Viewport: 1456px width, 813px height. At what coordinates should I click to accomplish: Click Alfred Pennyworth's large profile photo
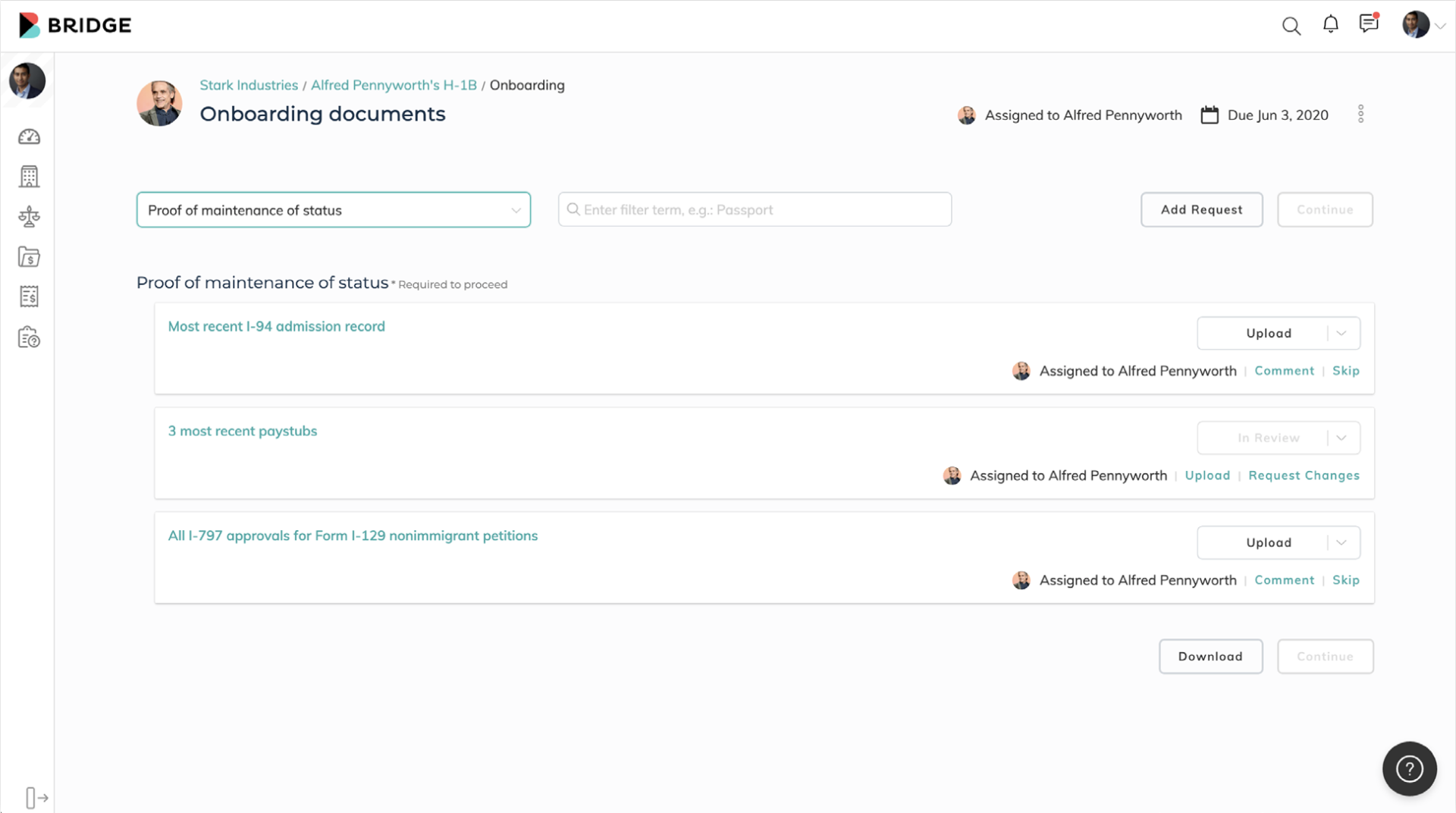click(159, 103)
